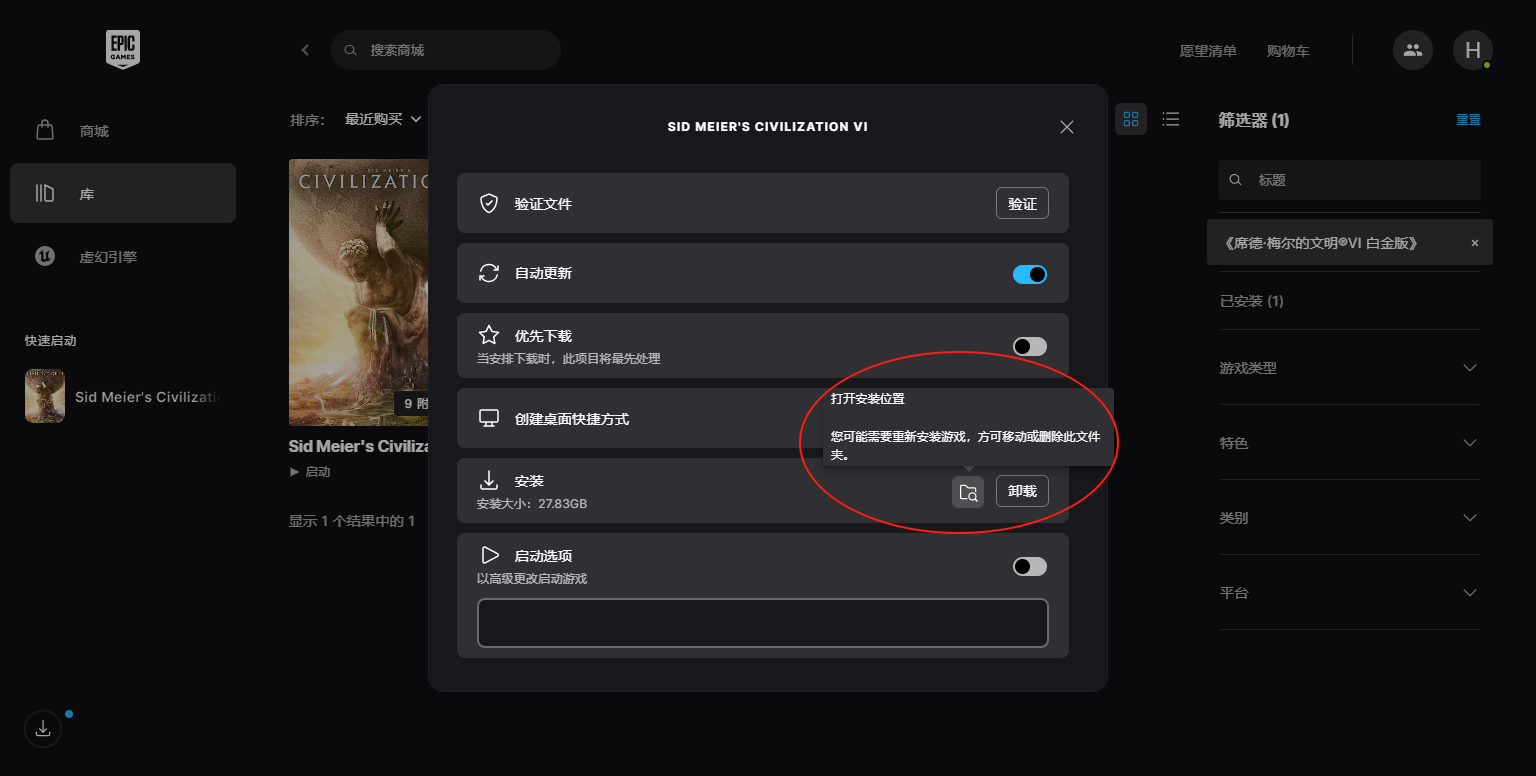Open the friends list icon

pos(1413,50)
